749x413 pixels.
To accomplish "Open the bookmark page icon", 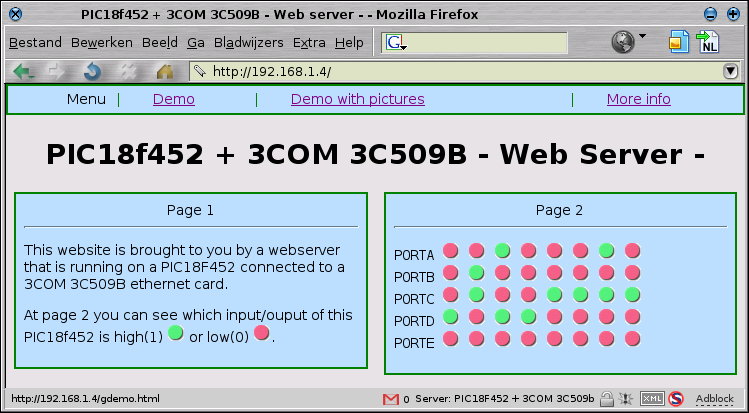I will (x=678, y=42).
